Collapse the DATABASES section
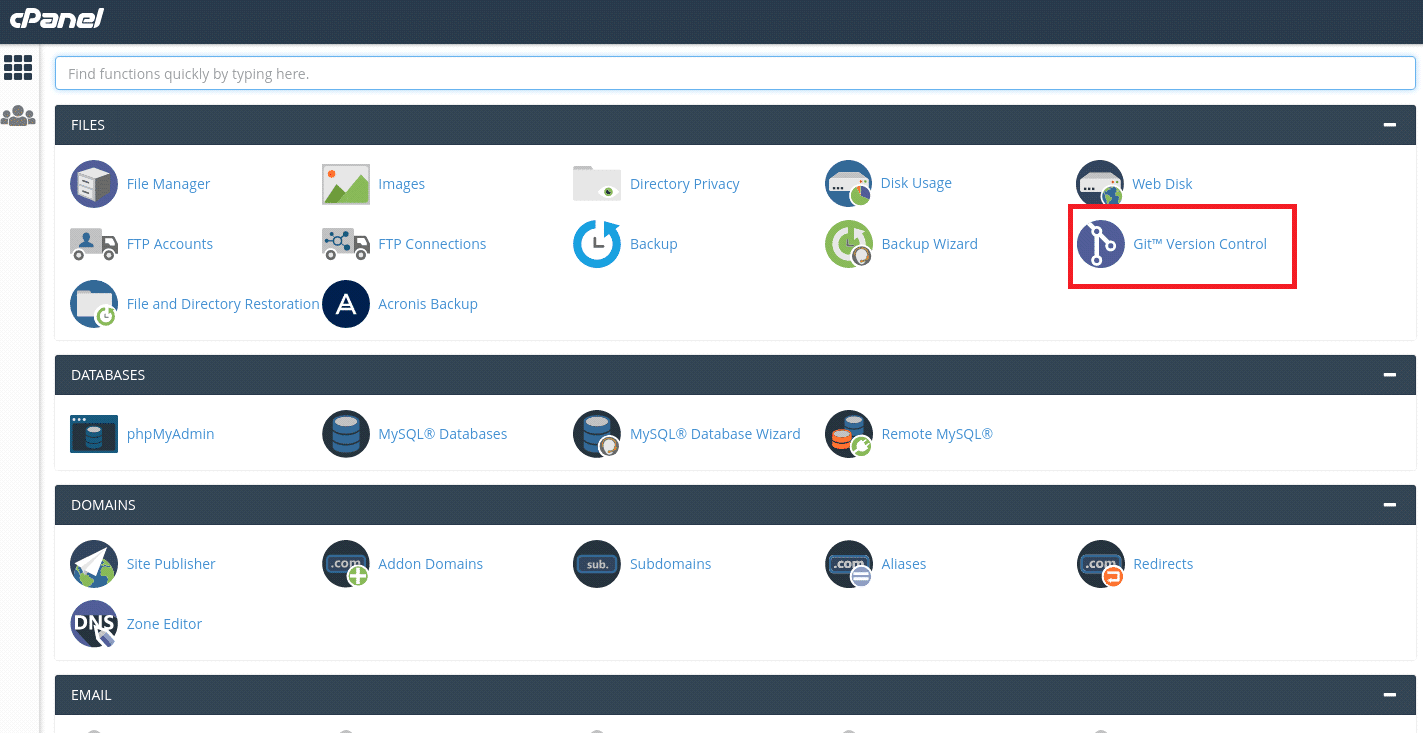The image size is (1423, 733). (x=1389, y=375)
